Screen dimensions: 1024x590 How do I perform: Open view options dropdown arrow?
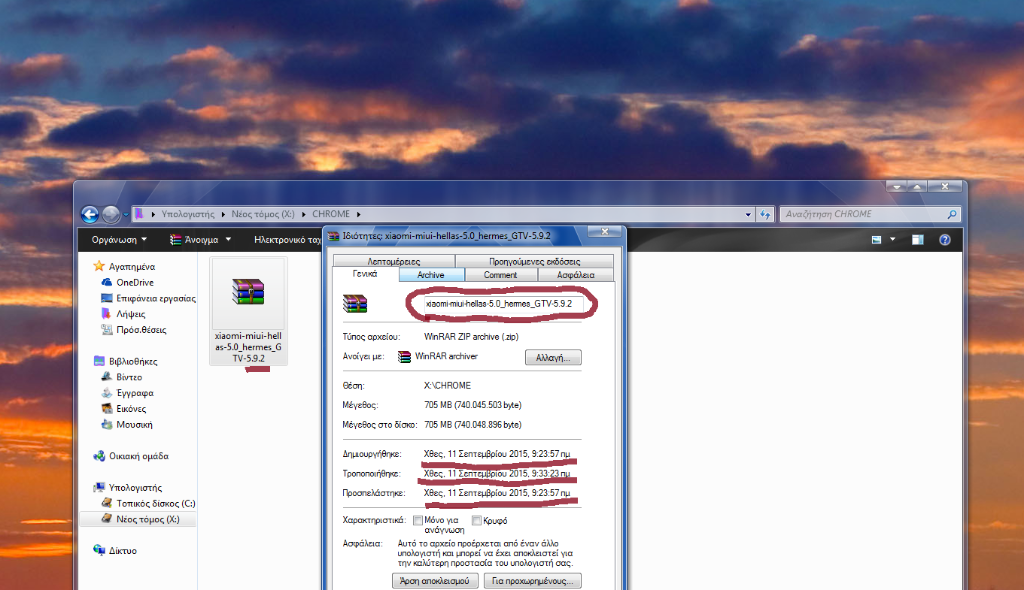point(892,240)
